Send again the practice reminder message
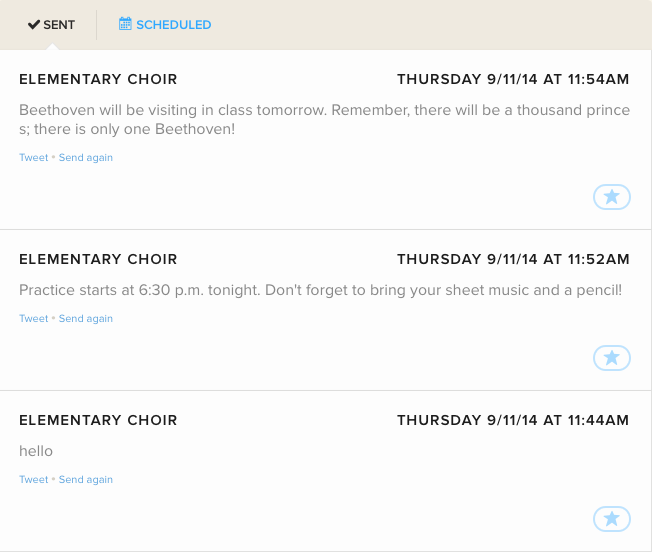Screen dimensions: 652x552 (x=86, y=318)
